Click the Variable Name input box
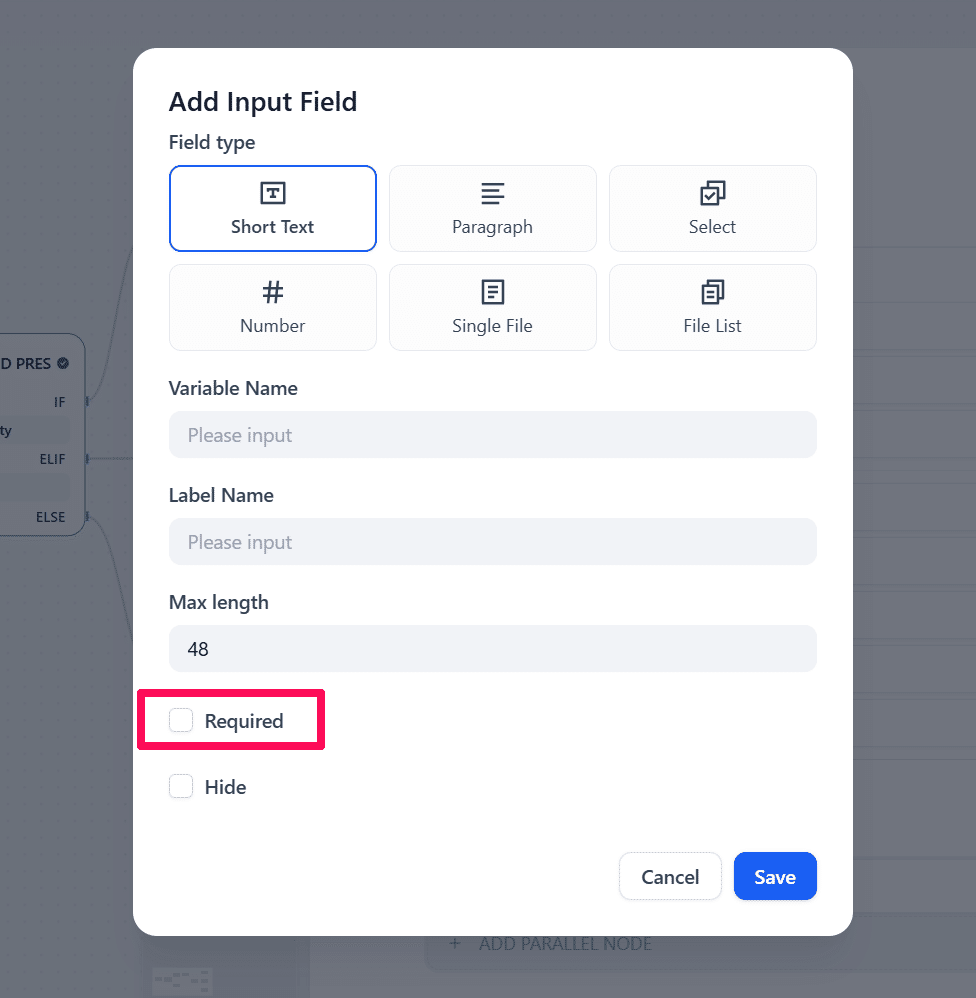 492,435
